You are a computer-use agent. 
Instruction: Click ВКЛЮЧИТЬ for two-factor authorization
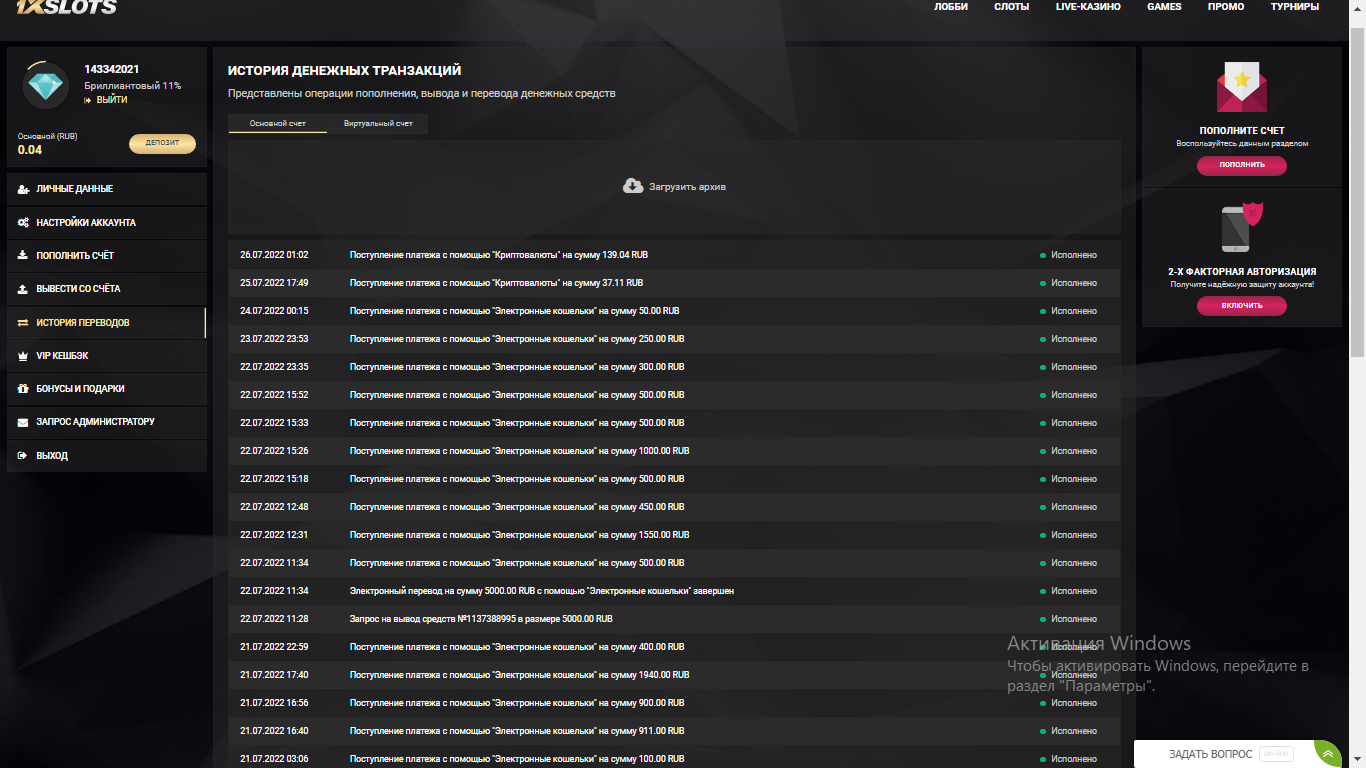pyautogui.click(x=1242, y=305)
